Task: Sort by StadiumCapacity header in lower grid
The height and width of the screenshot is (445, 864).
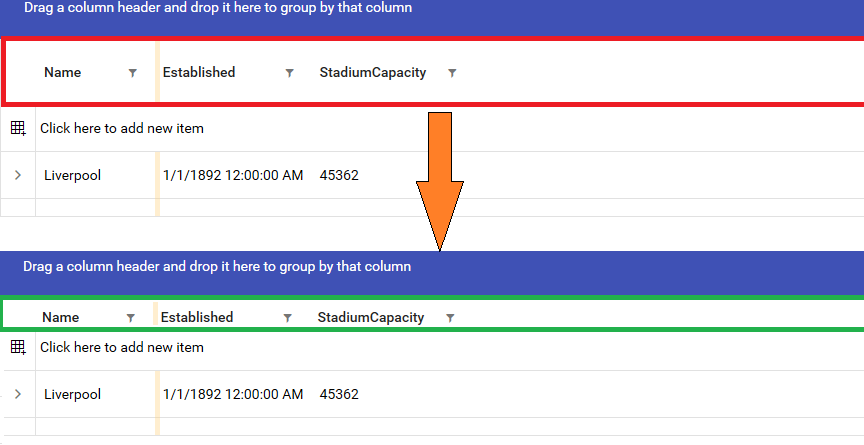Action: click(370, 318)
